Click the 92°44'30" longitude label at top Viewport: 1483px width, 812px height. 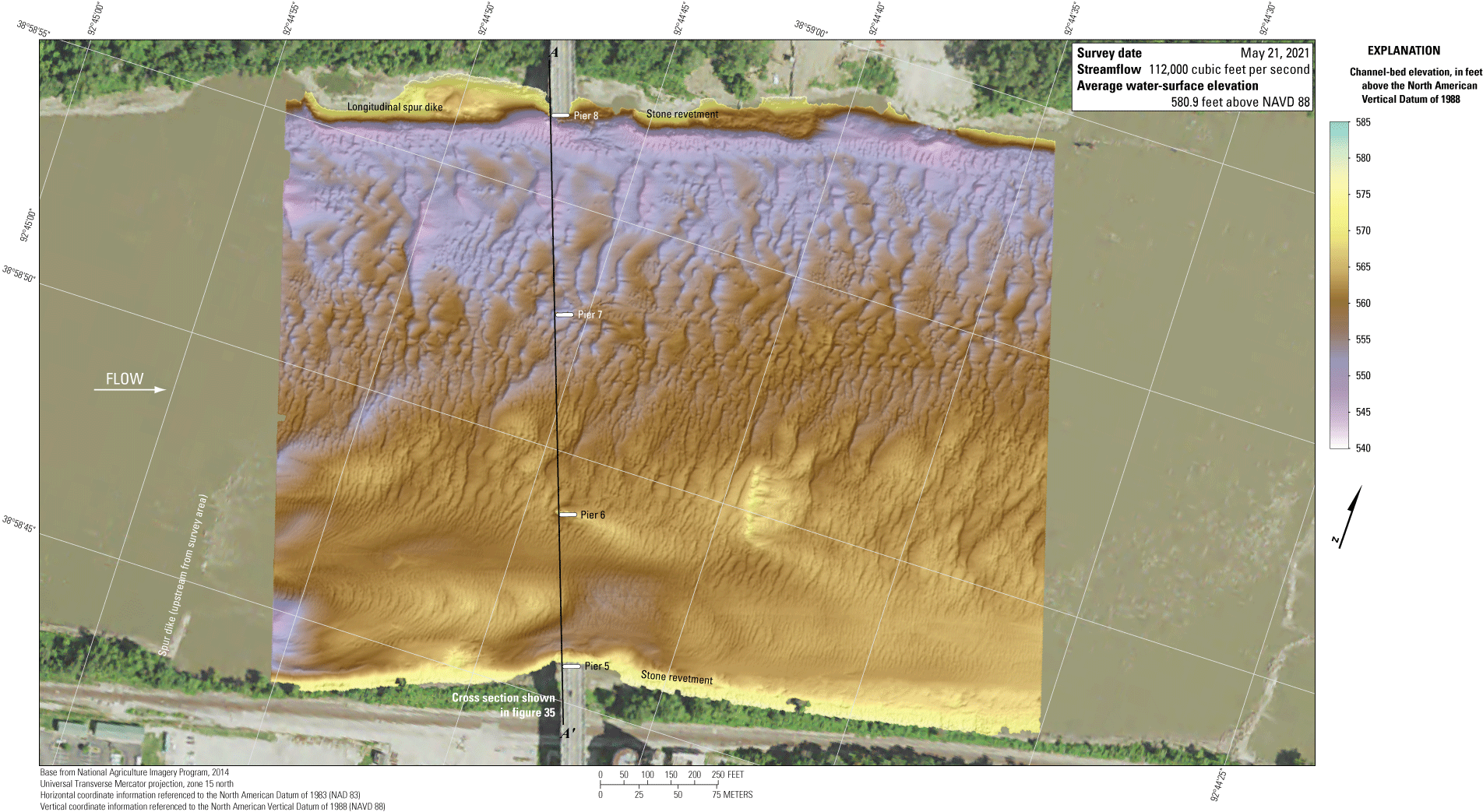tap(1267, 19)
